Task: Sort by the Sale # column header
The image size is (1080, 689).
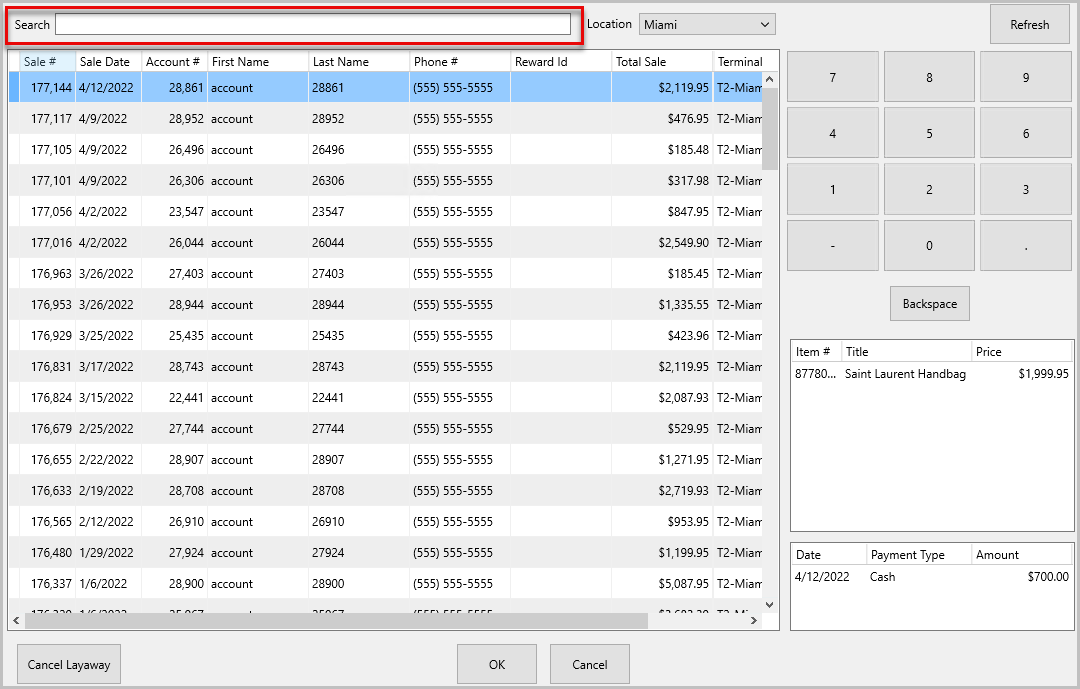Action: pos(48,61)
